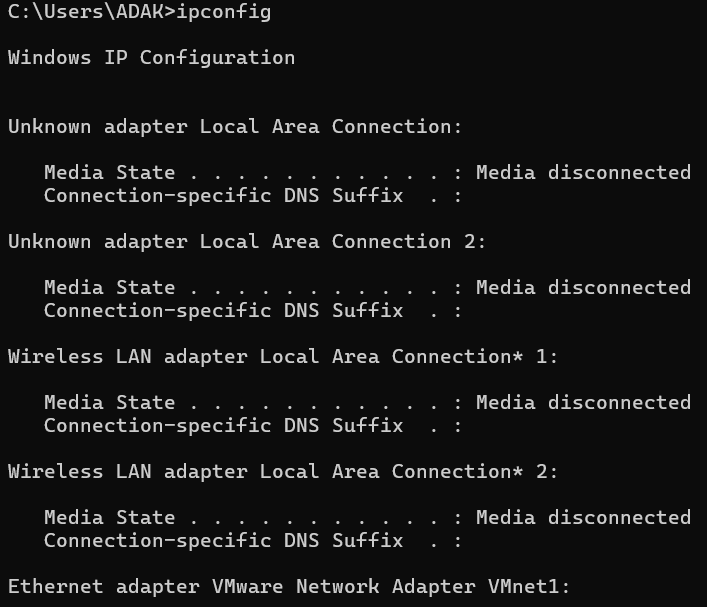The width and height of the screenshot is (707, 607).
Task: Click Connection-specific DNS Suffix under Wireless Connection* 1
Action: (224, 426)
